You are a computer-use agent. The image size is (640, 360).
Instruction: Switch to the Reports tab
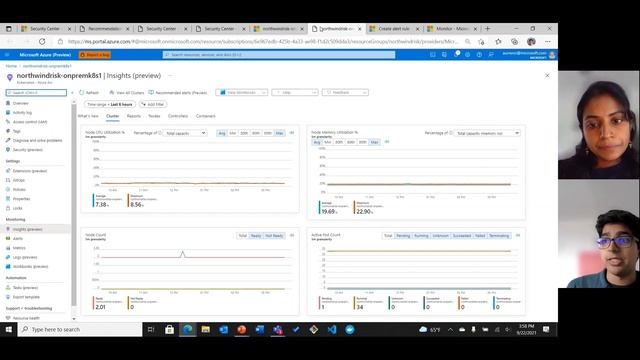[x=133, y=116]
